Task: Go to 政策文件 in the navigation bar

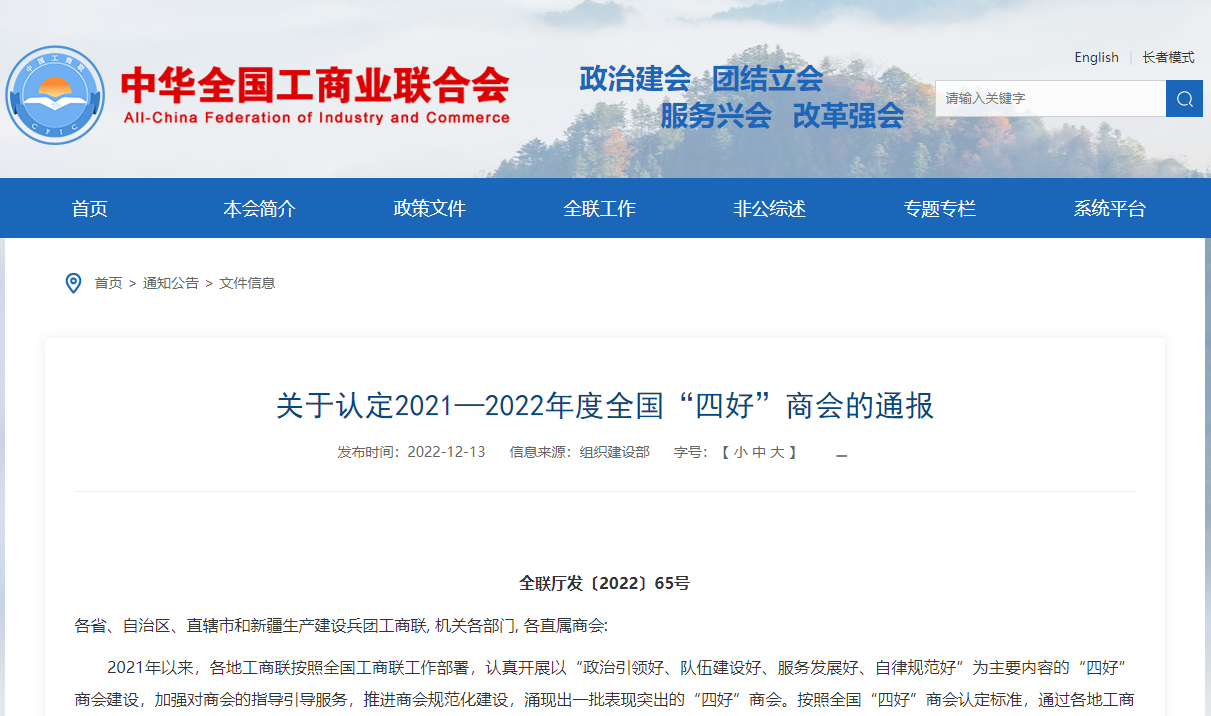Action: (x=429, y=209)
